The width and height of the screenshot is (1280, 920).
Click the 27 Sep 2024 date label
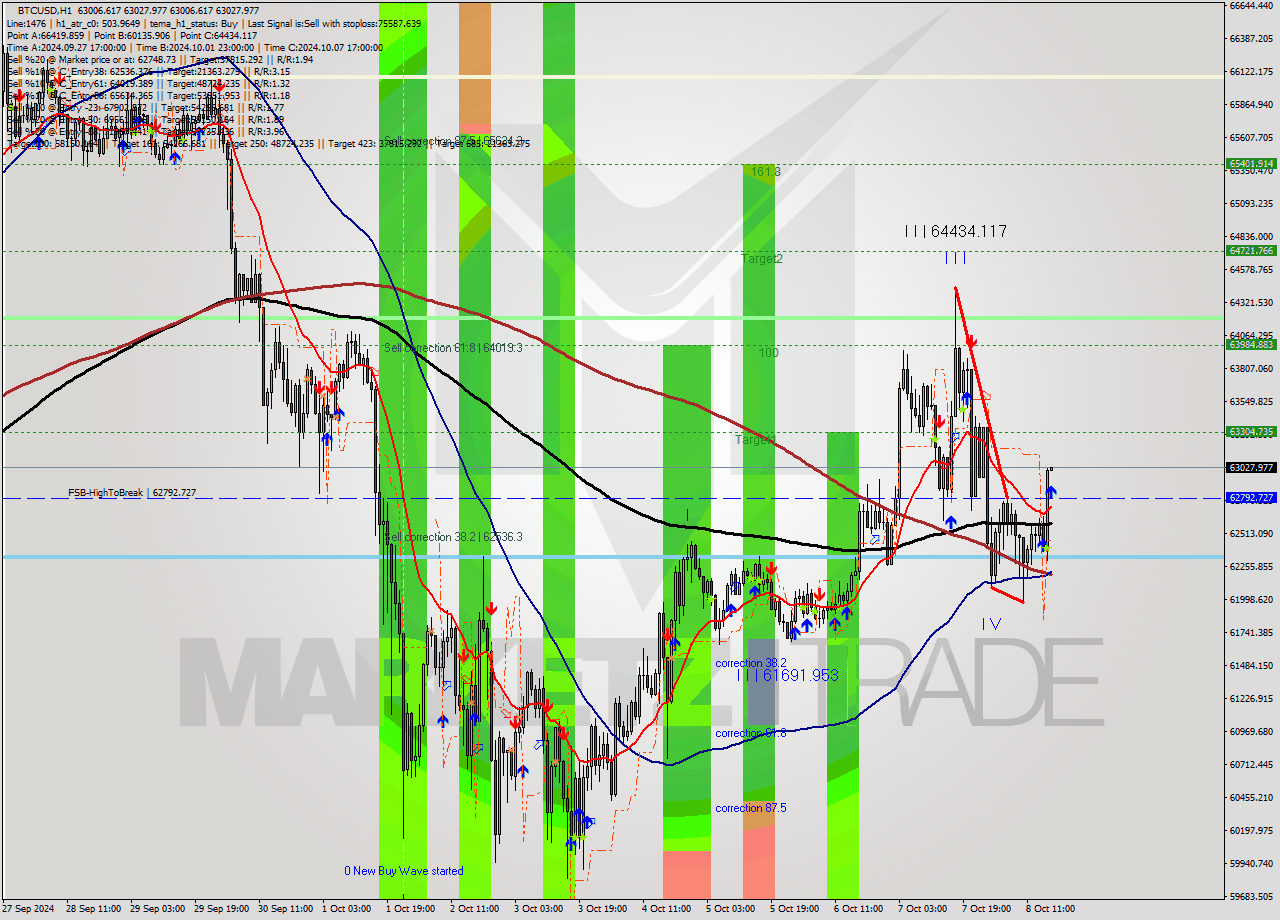click(30, 909)
